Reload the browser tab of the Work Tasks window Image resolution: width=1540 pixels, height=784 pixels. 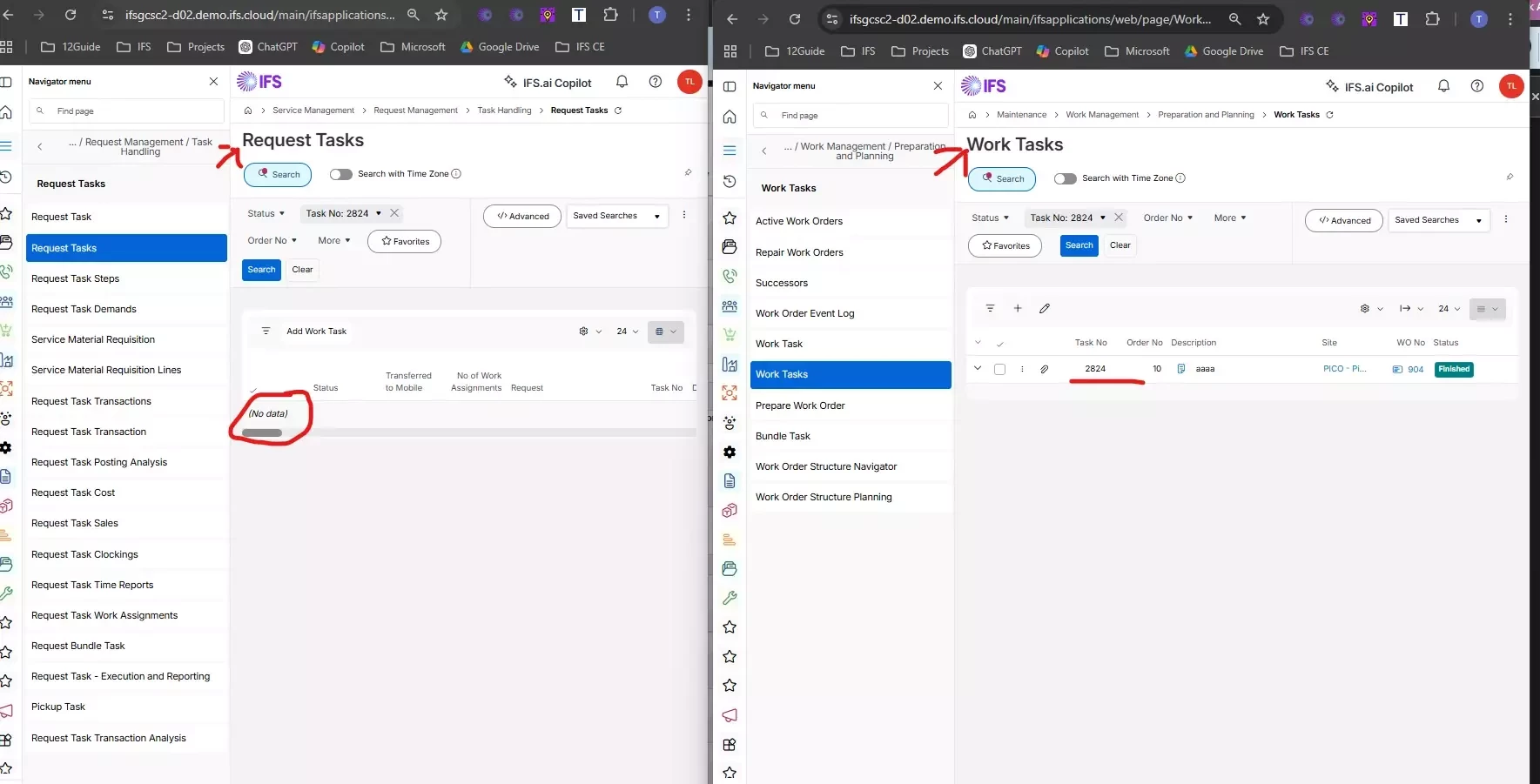794,19
